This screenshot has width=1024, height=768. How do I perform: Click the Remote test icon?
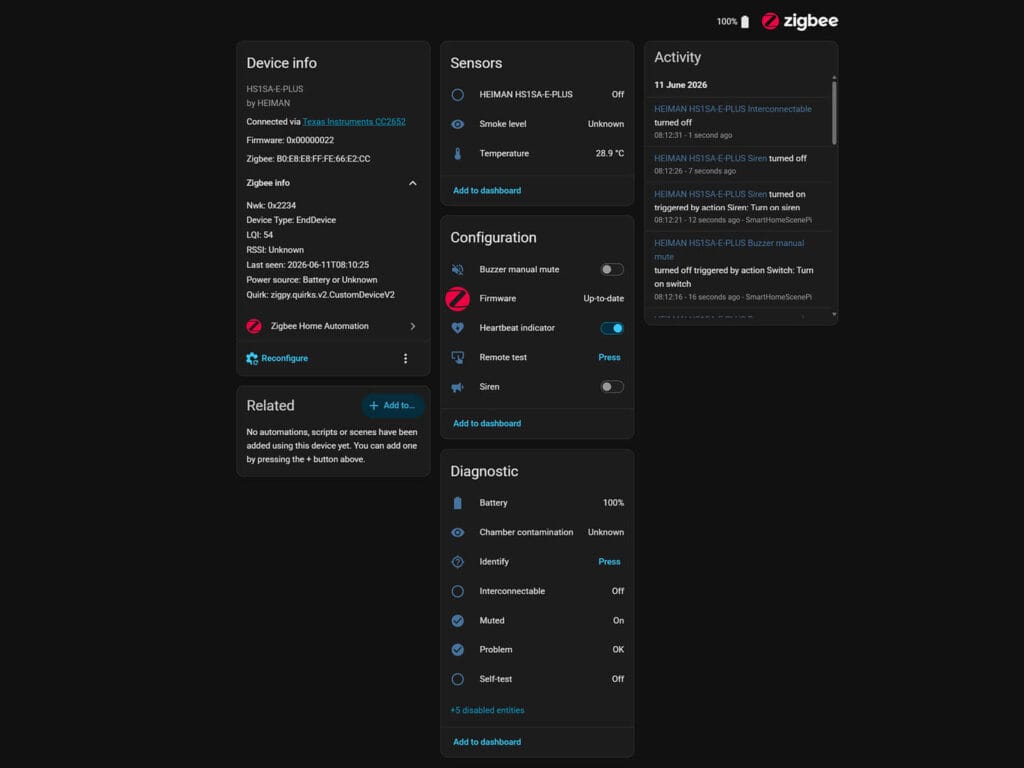(x=458, y=357)
